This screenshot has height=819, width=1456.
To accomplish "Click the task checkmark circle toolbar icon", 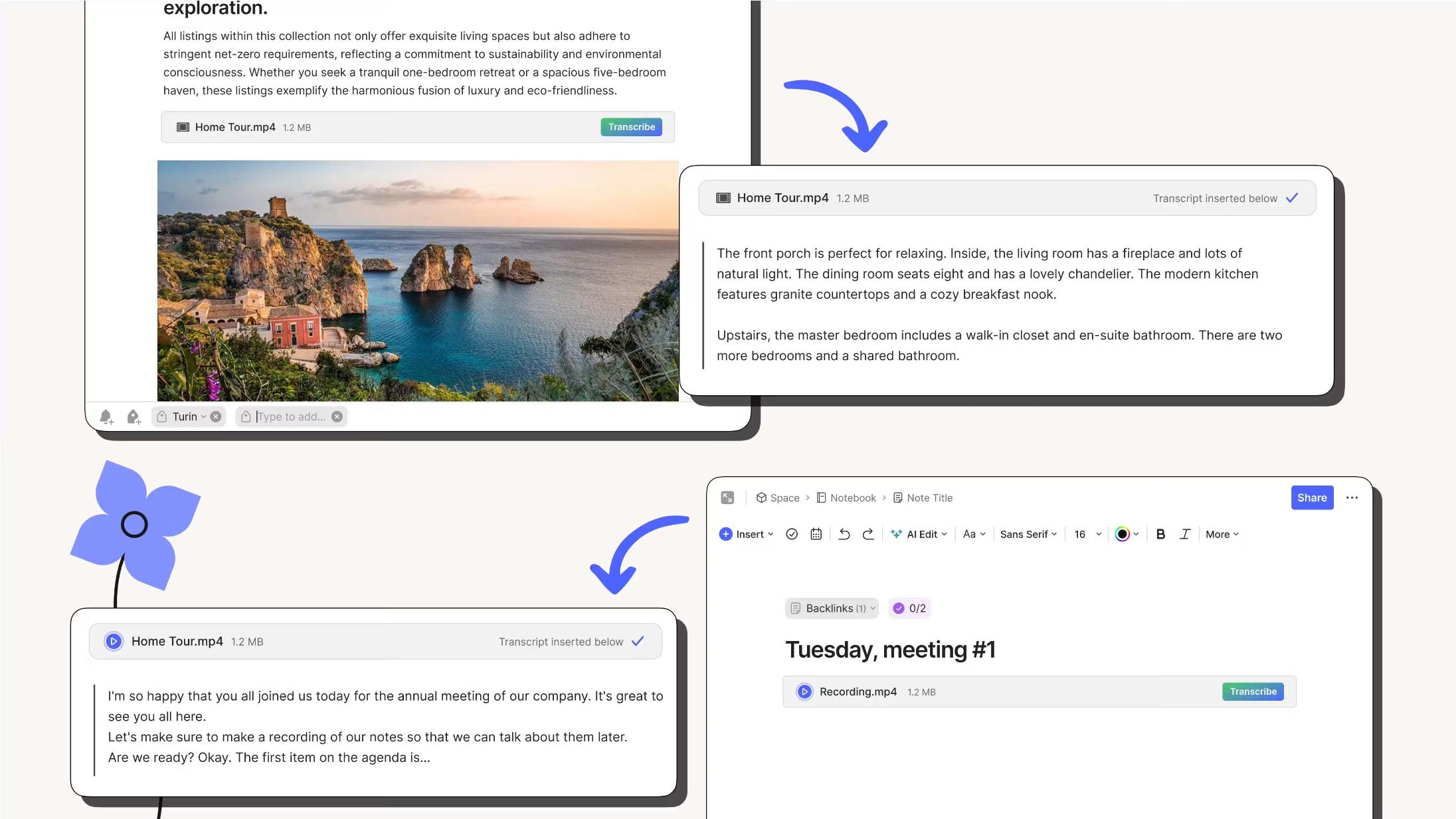I will pos(792,534).
